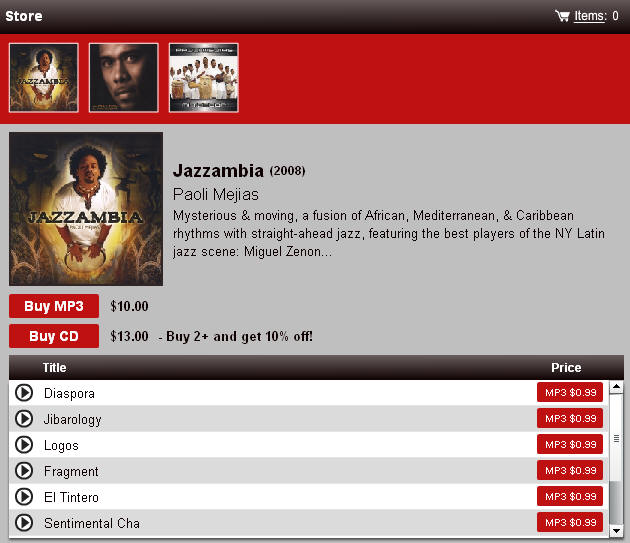
Task: Click the large Jazzambia cover art
Action: pos(86,209)
